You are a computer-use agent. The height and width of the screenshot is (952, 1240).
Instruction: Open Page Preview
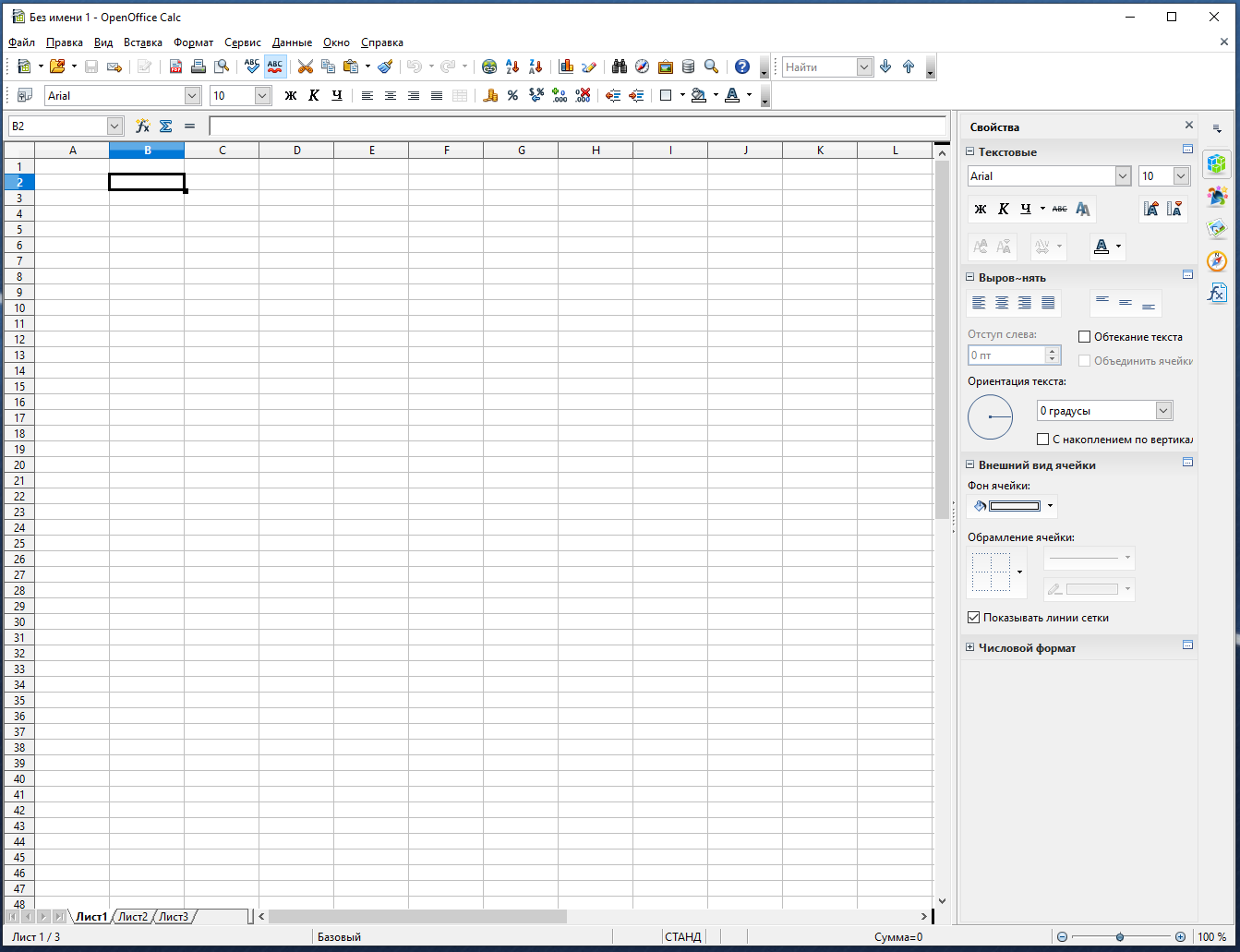[221, 66]
